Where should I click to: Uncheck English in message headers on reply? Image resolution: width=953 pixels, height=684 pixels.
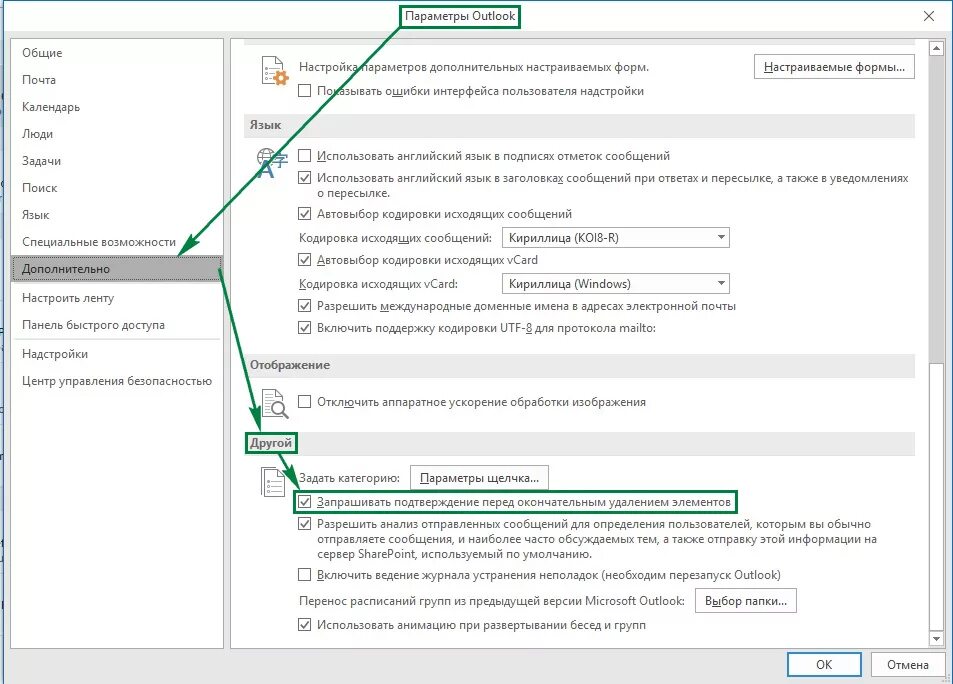tap(304, 178)
